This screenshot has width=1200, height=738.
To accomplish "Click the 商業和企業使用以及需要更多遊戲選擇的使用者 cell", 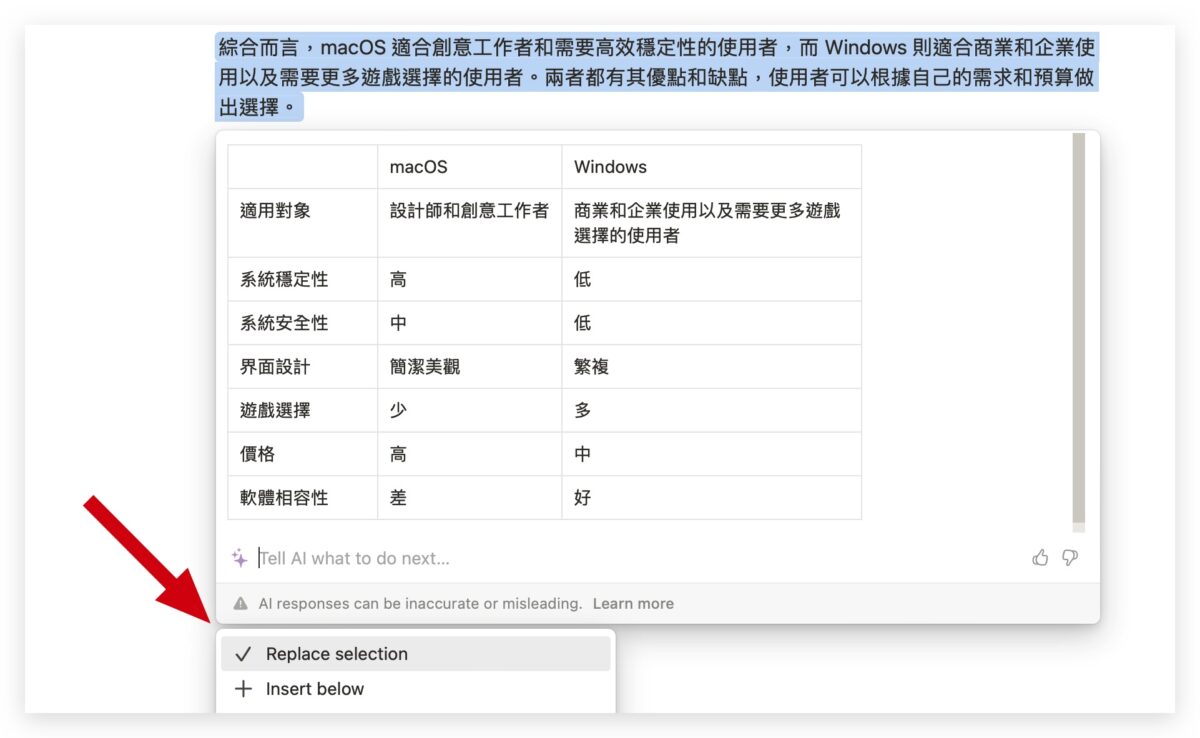I will pos(712,223).
